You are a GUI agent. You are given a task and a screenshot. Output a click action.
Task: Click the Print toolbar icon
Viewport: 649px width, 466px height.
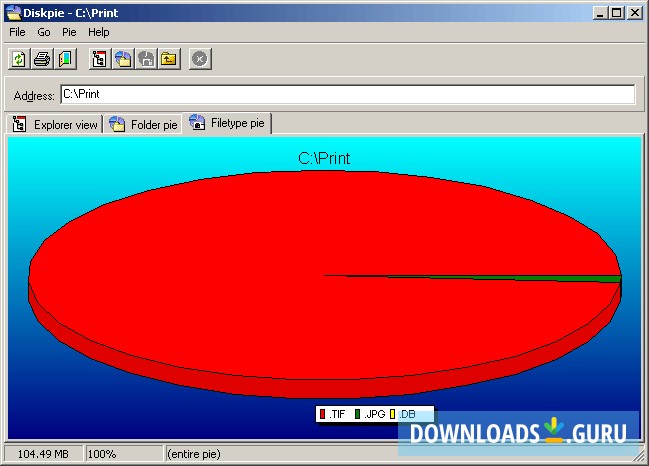click(x=42, y=59)
